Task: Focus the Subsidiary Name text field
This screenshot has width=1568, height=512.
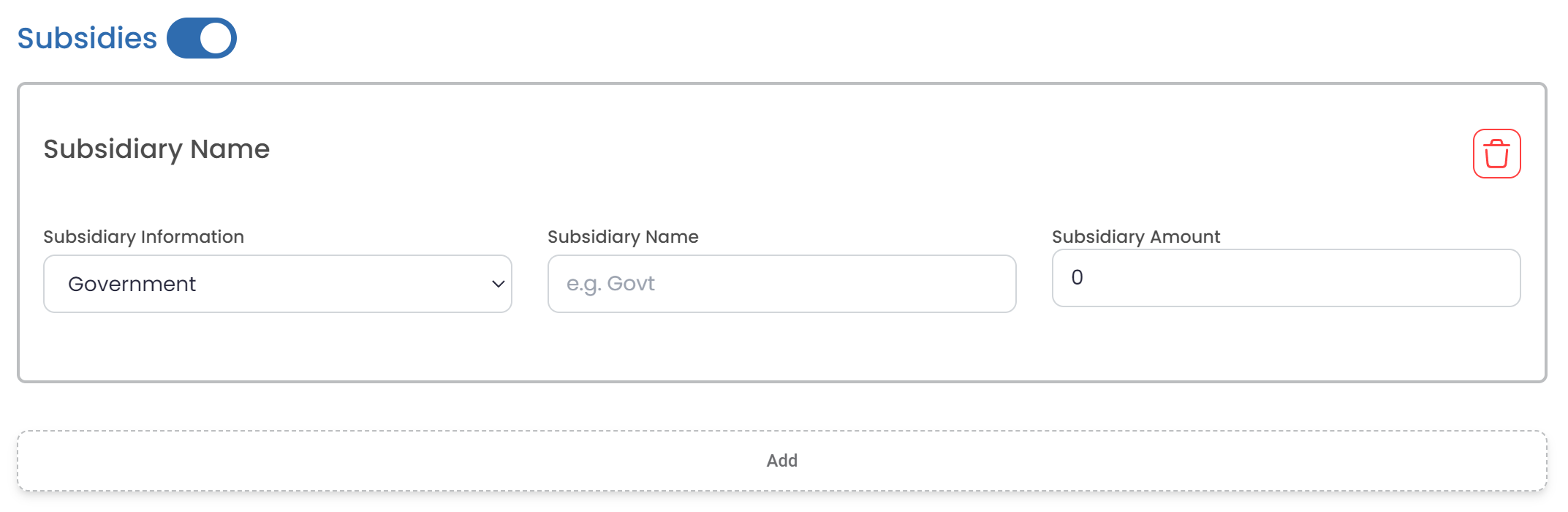Action: pos(781,284)
